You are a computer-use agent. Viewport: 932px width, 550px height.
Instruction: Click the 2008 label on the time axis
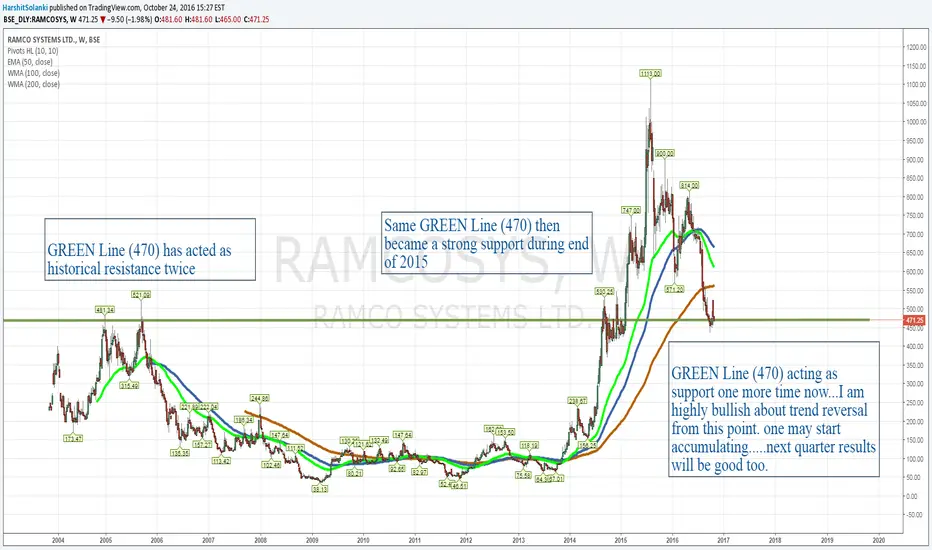(x=260, y=540)
